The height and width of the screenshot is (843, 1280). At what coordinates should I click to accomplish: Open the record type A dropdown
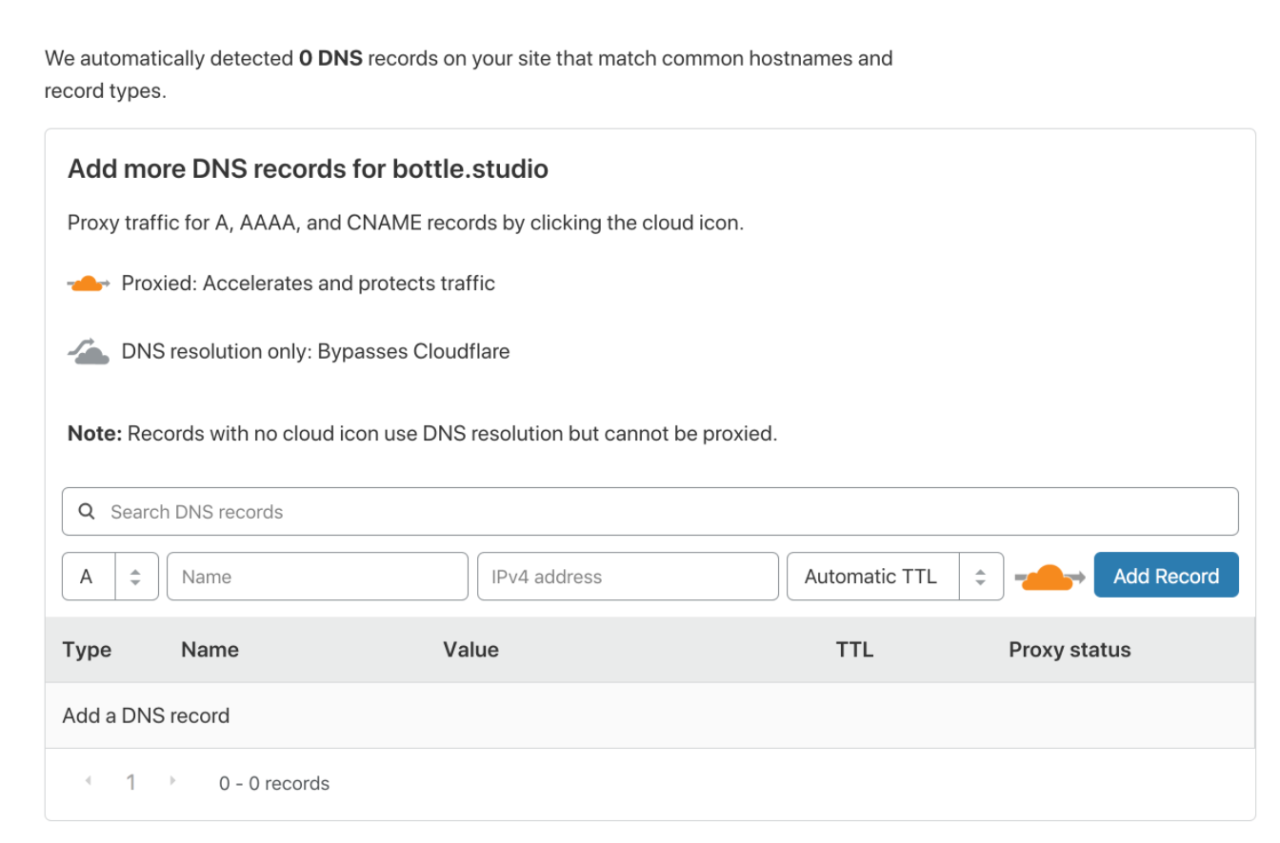point(88,577)
